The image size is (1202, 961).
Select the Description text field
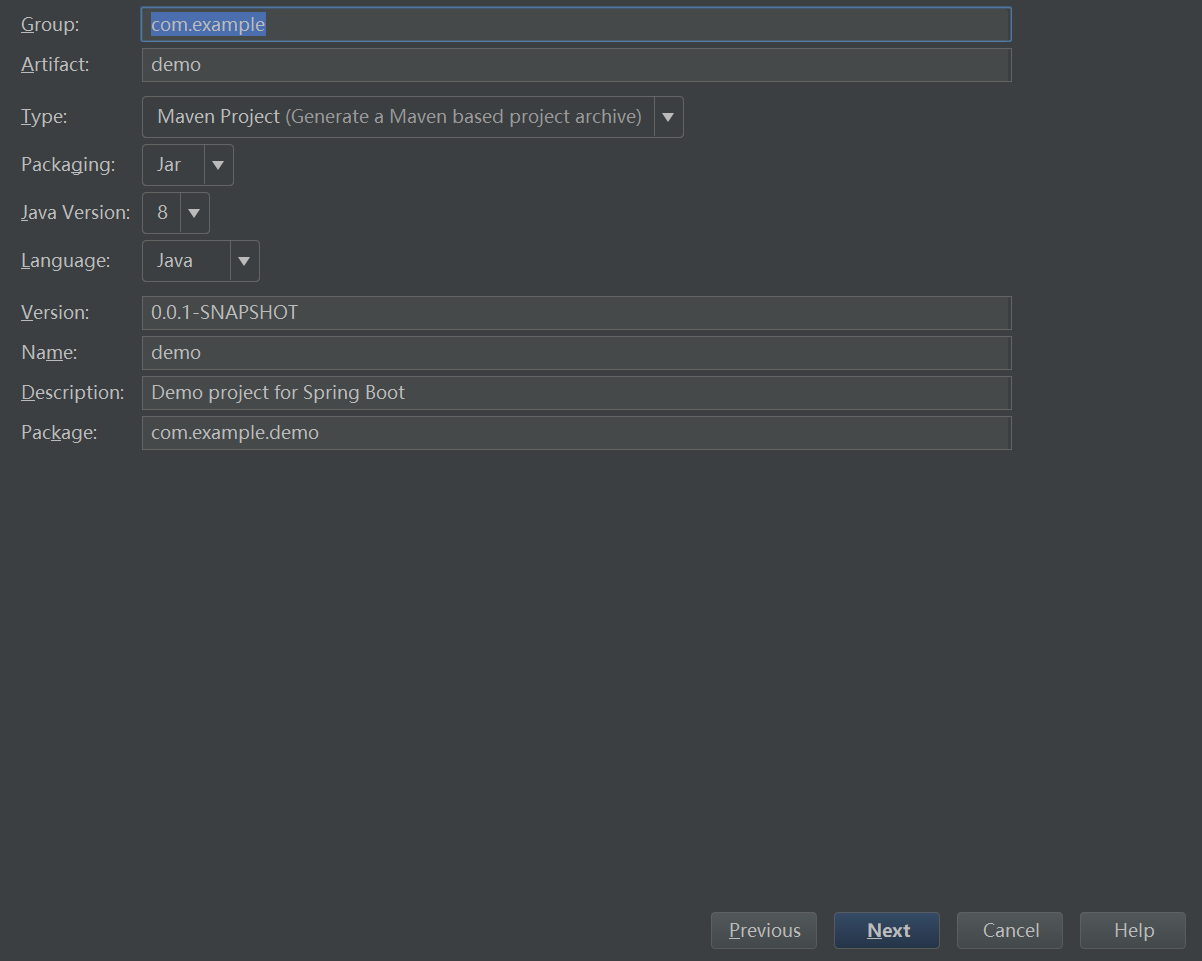pos(576,393)
